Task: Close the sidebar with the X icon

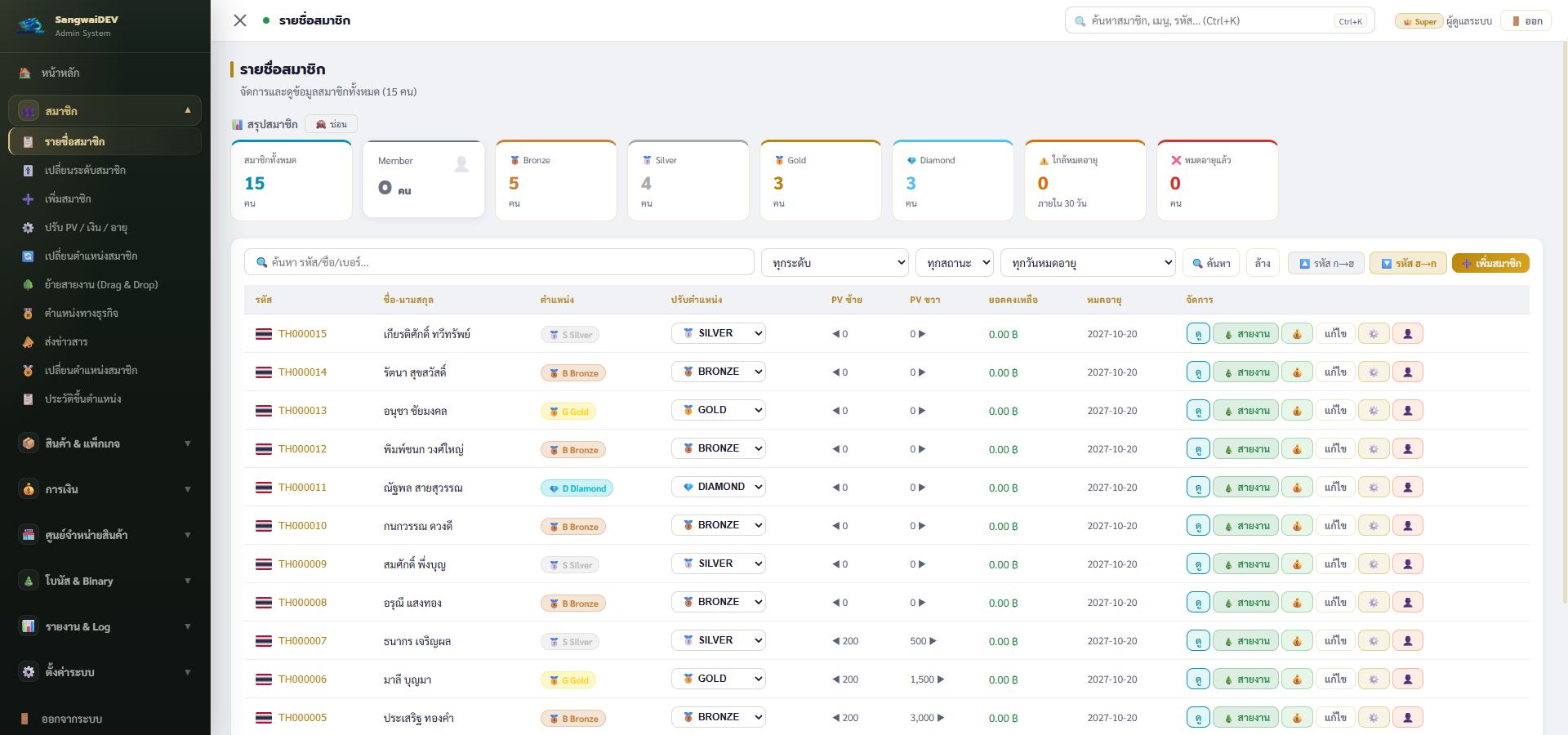Action: tap(240, 20)
